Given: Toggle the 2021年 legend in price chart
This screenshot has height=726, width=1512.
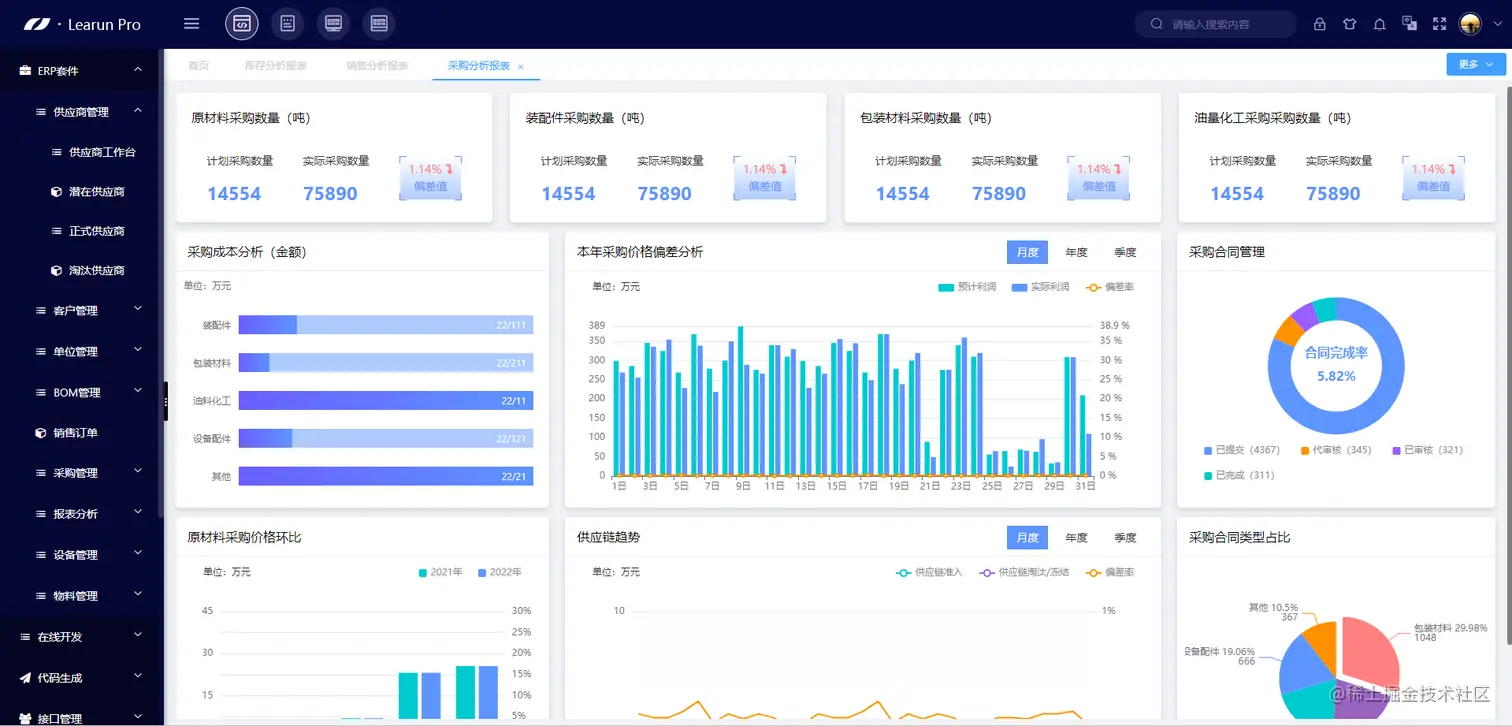Looking at the screenshot, I should [441, 572].
